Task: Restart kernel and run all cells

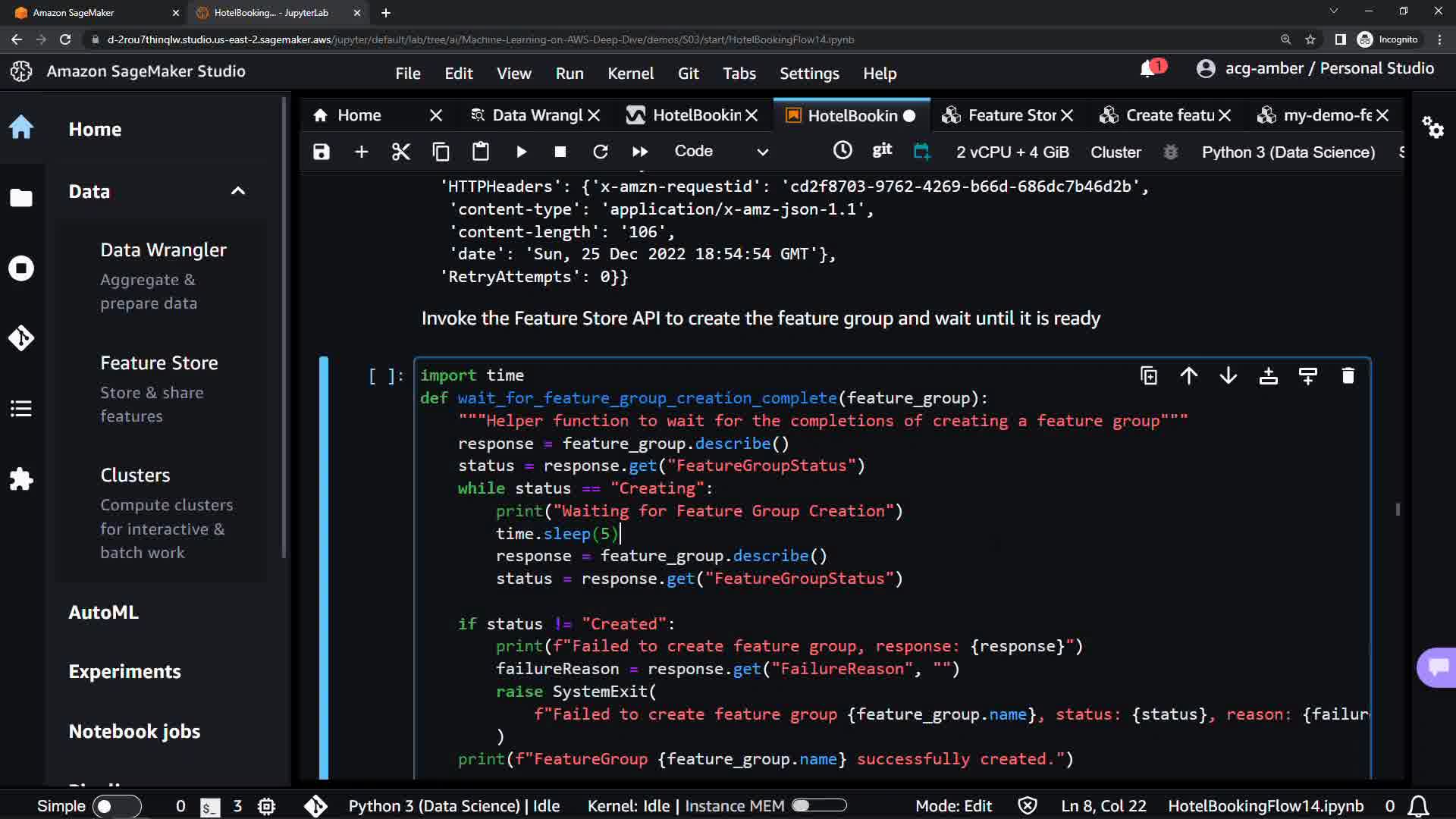Action: pos(640,152)
